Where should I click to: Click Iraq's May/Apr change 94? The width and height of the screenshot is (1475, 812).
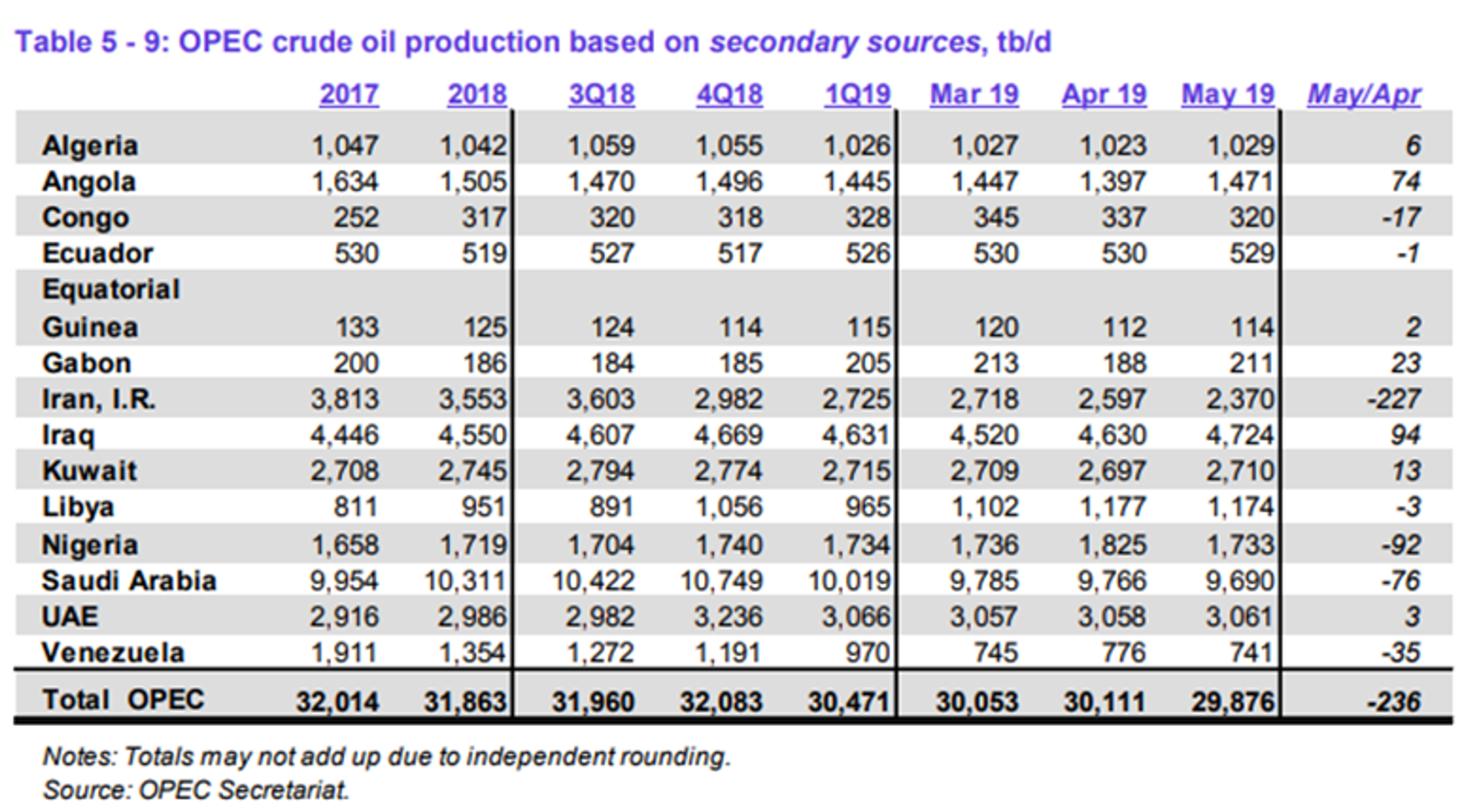(1405, 436)
